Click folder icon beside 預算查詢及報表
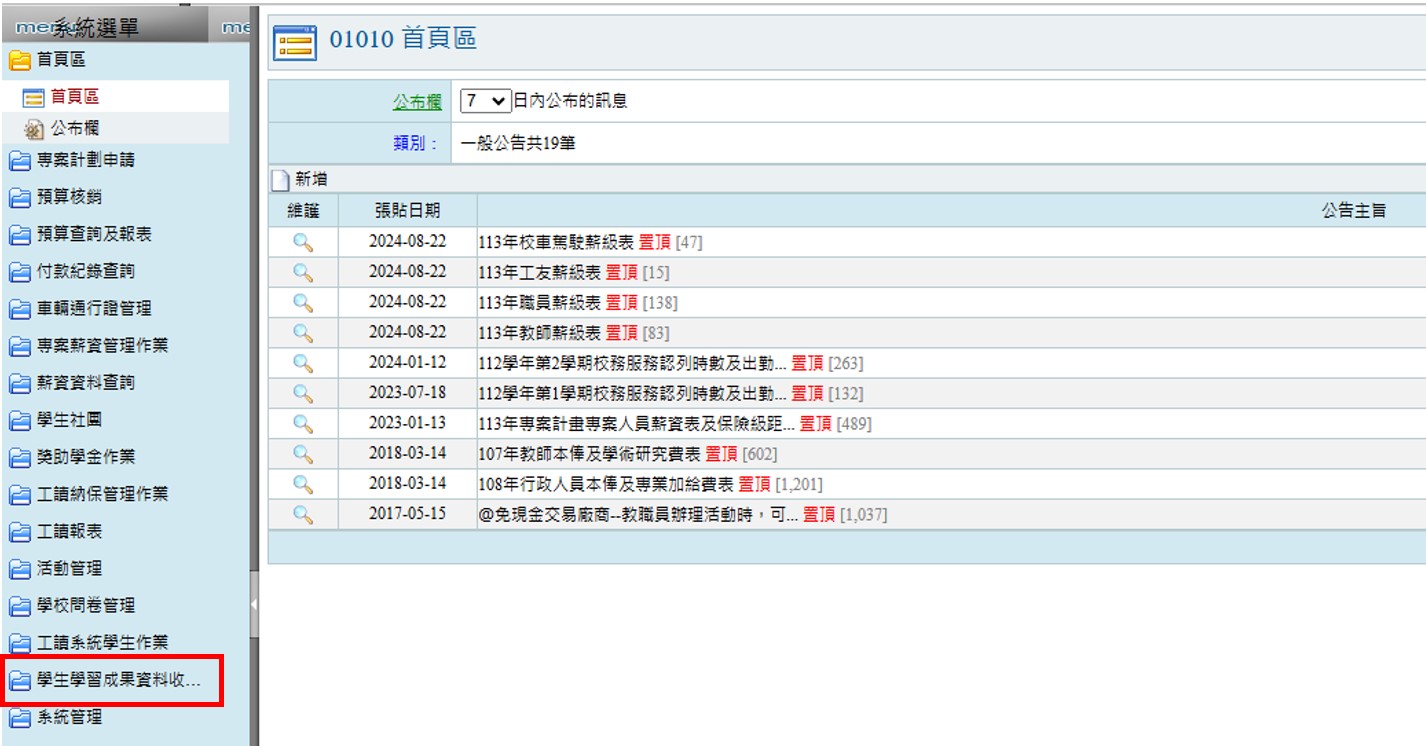This screenshot has width=1426, height=746. point(19,234)
